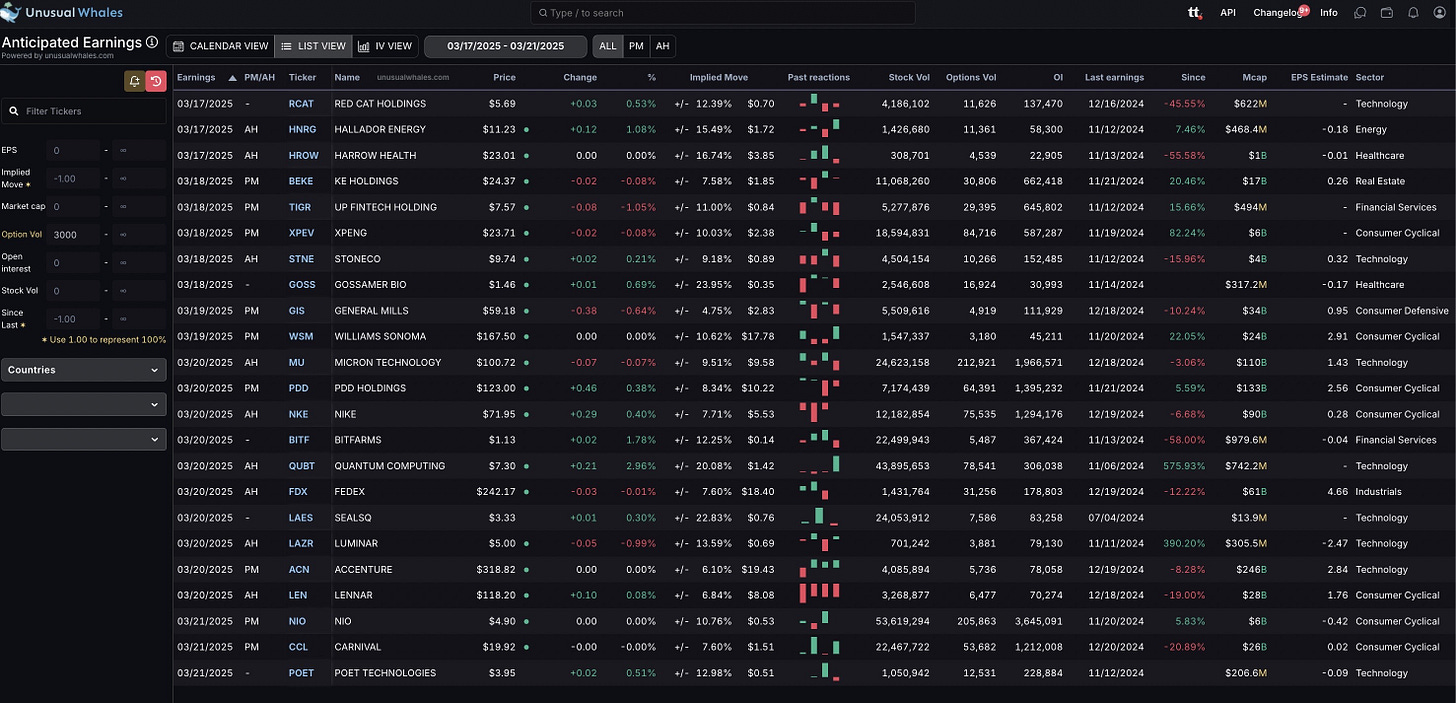Open the XPEV ticker link

click(x=301, y=233)
